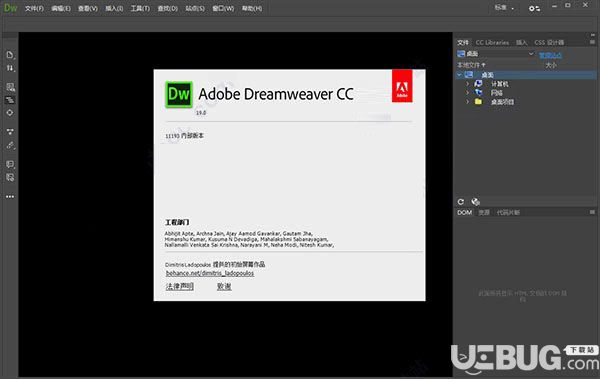Open the 桌面 site selector dropdown
This screenshot has width=600, height=379.
coord(496,54)
